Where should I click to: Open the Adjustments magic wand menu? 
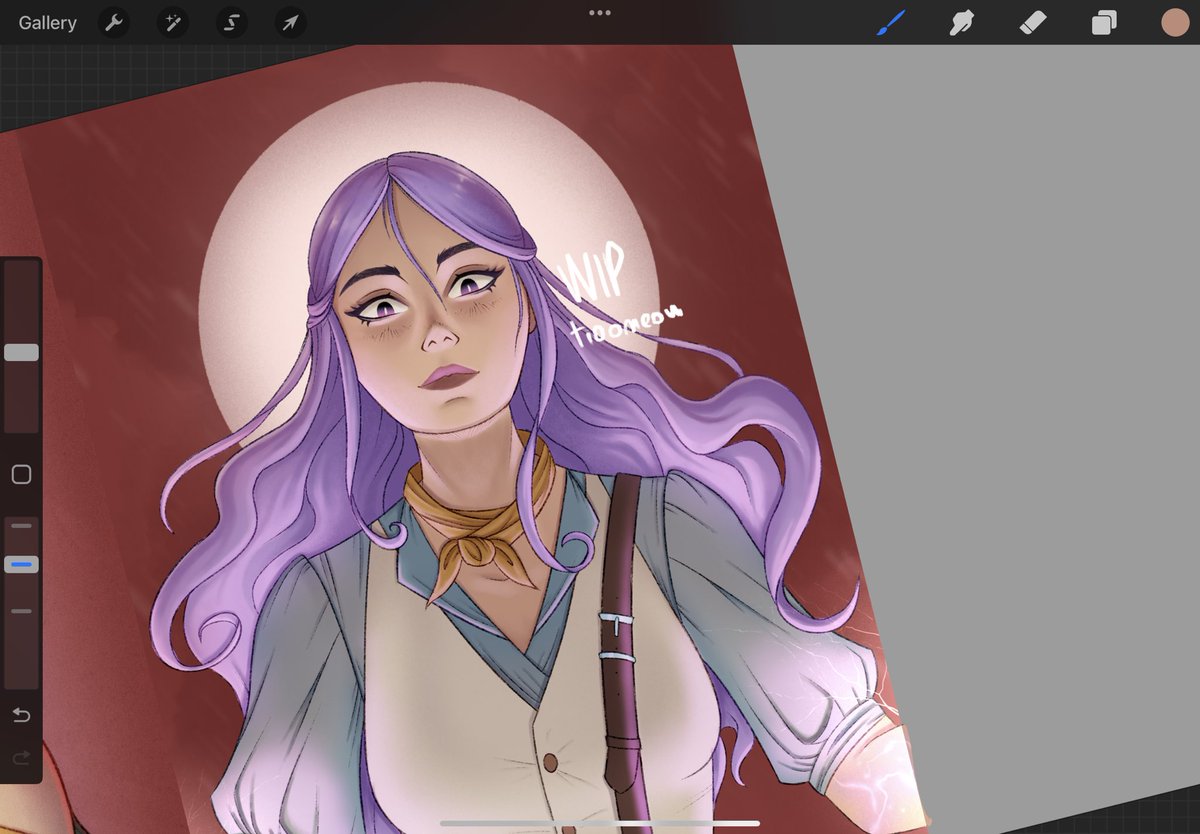172,22
